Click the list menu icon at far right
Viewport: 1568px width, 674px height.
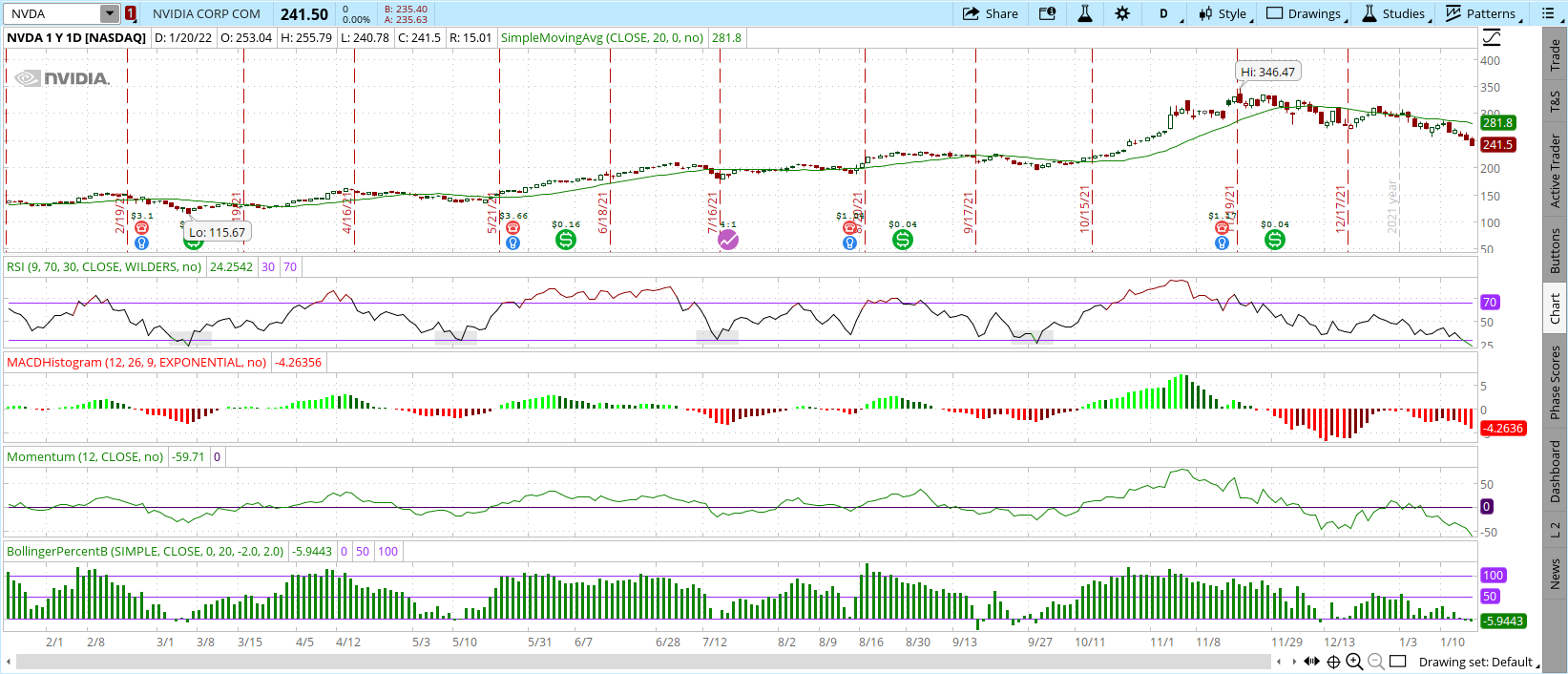tap(1548, 13)
